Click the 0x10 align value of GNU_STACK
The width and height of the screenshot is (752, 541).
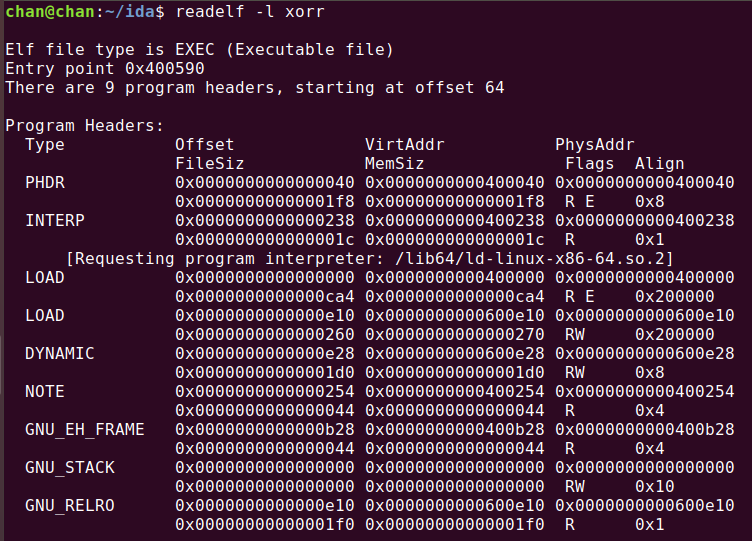655,486
